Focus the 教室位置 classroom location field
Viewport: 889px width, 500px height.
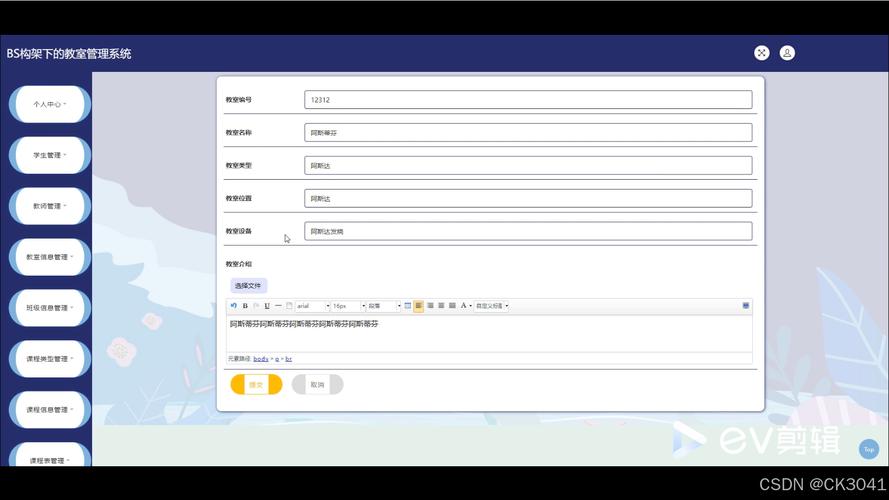528,198
